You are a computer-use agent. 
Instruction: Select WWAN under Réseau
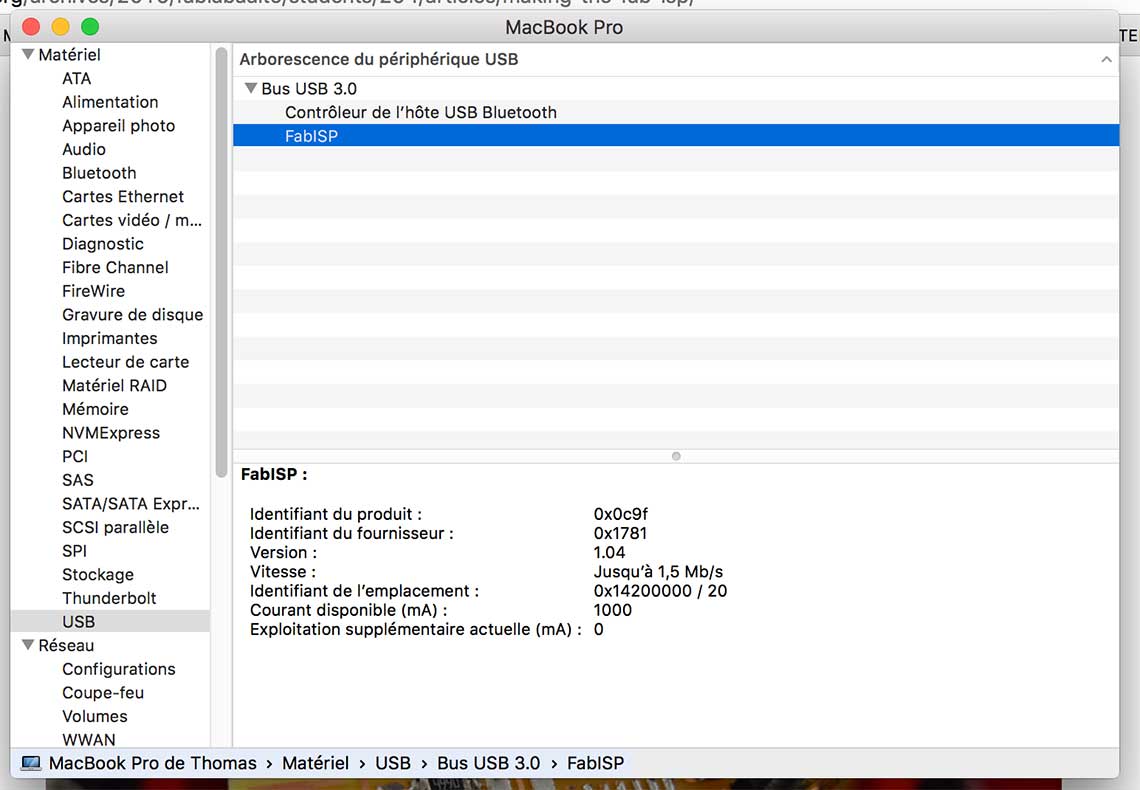point(89,740)
